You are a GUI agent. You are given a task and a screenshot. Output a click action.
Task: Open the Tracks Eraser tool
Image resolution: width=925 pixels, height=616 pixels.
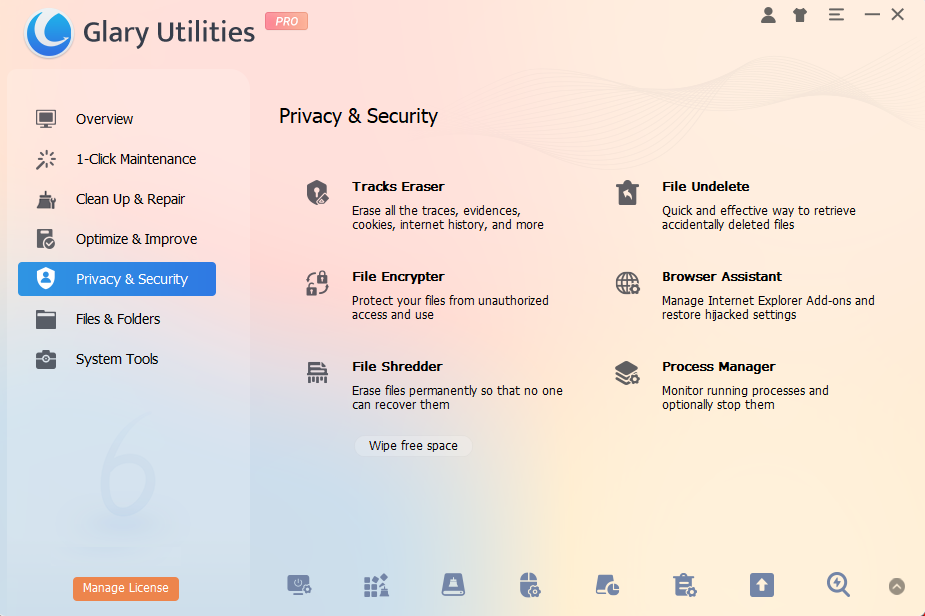[x=398, y=186]
